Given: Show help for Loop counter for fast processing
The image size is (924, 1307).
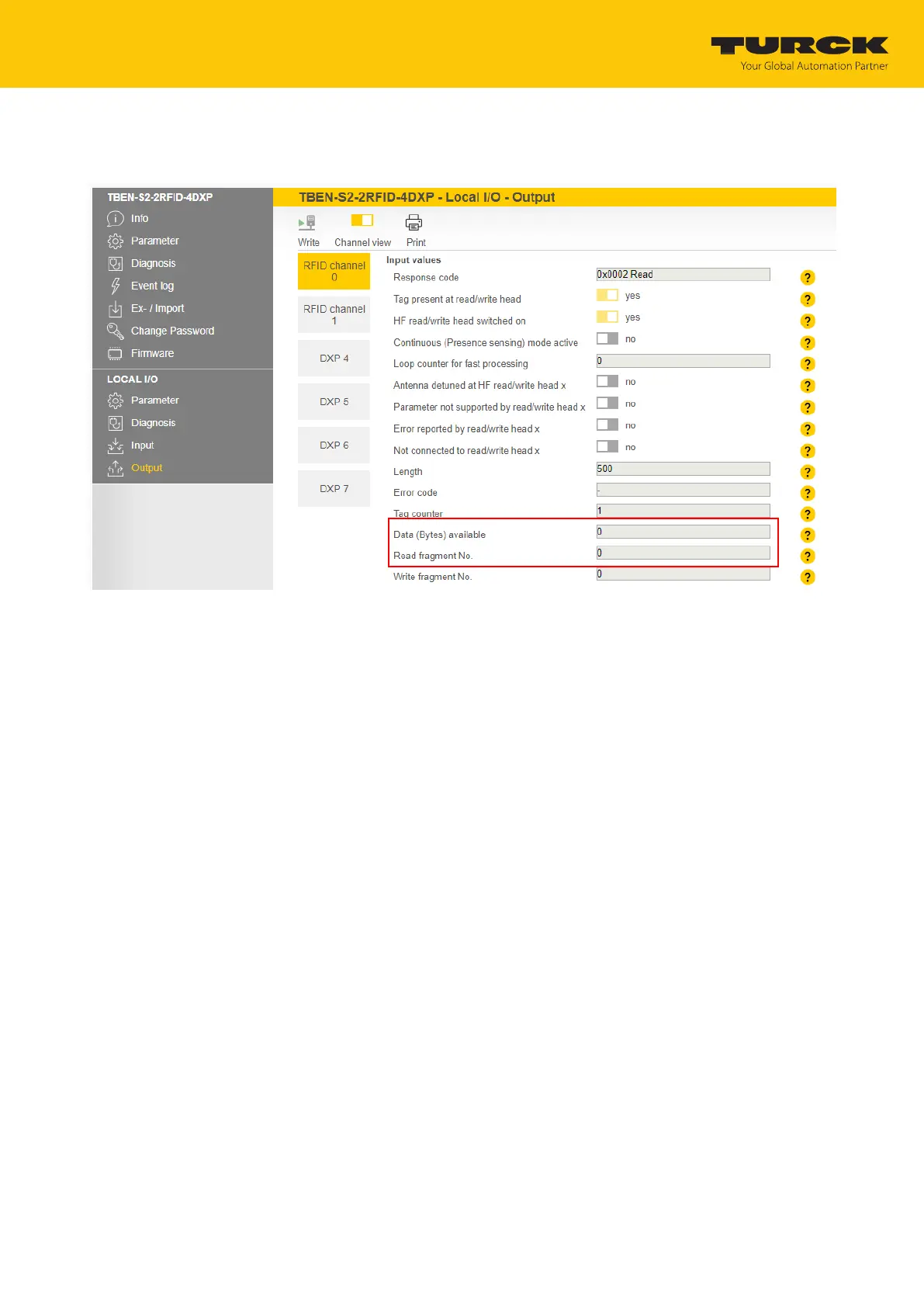Looking at the screenshot, I should point(808,364).
